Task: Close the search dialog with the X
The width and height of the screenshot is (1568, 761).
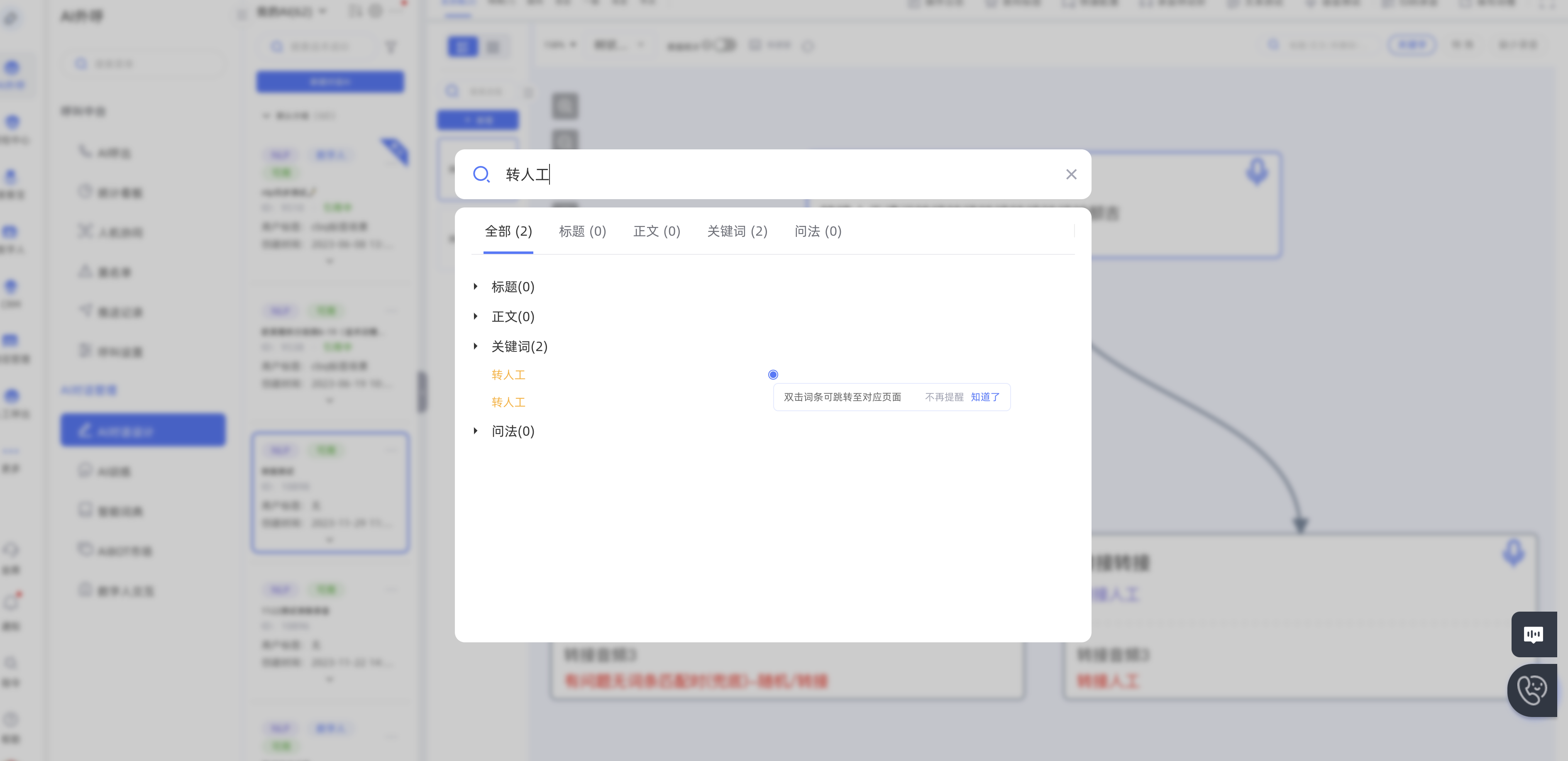Action: pyautogui.click(x=1071, y=174)
